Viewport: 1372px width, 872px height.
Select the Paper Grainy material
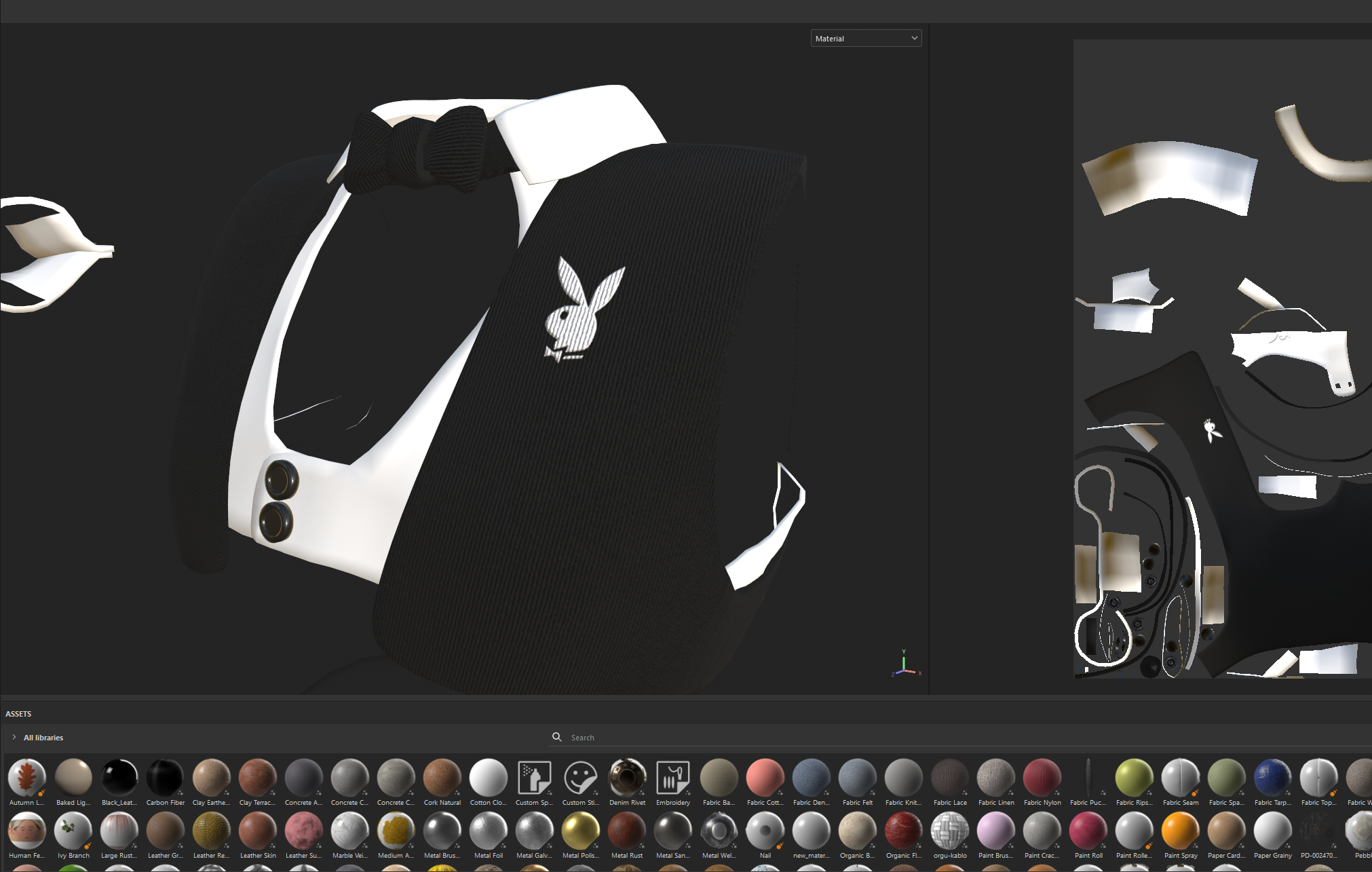[1272, 830]
